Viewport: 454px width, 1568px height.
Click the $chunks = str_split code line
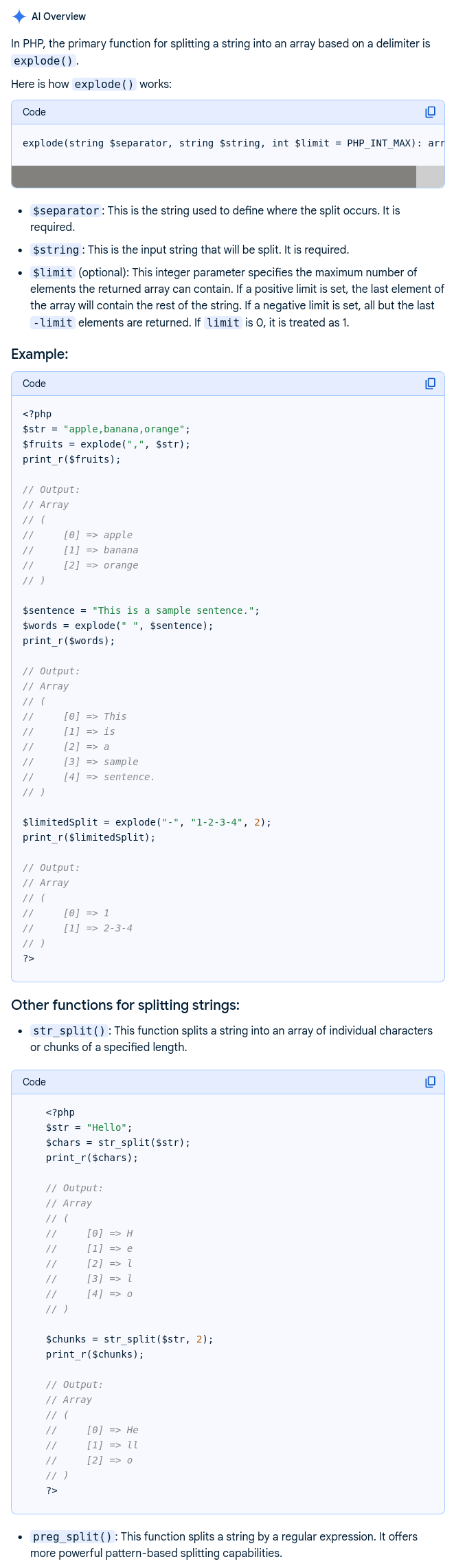[x=129, y=1339]
